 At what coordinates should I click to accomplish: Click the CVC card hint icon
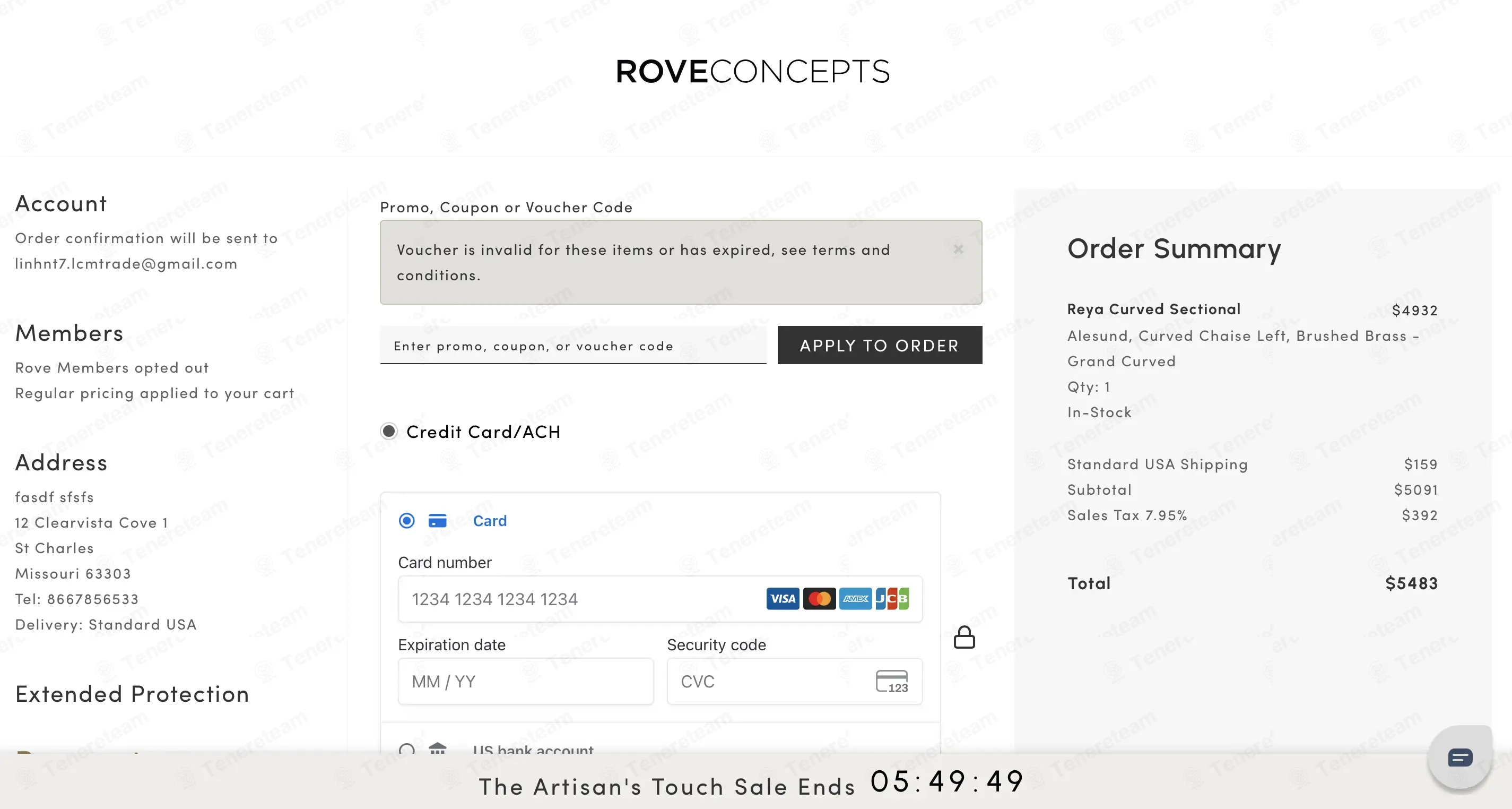pyautogui.click(x=892, y=682)
